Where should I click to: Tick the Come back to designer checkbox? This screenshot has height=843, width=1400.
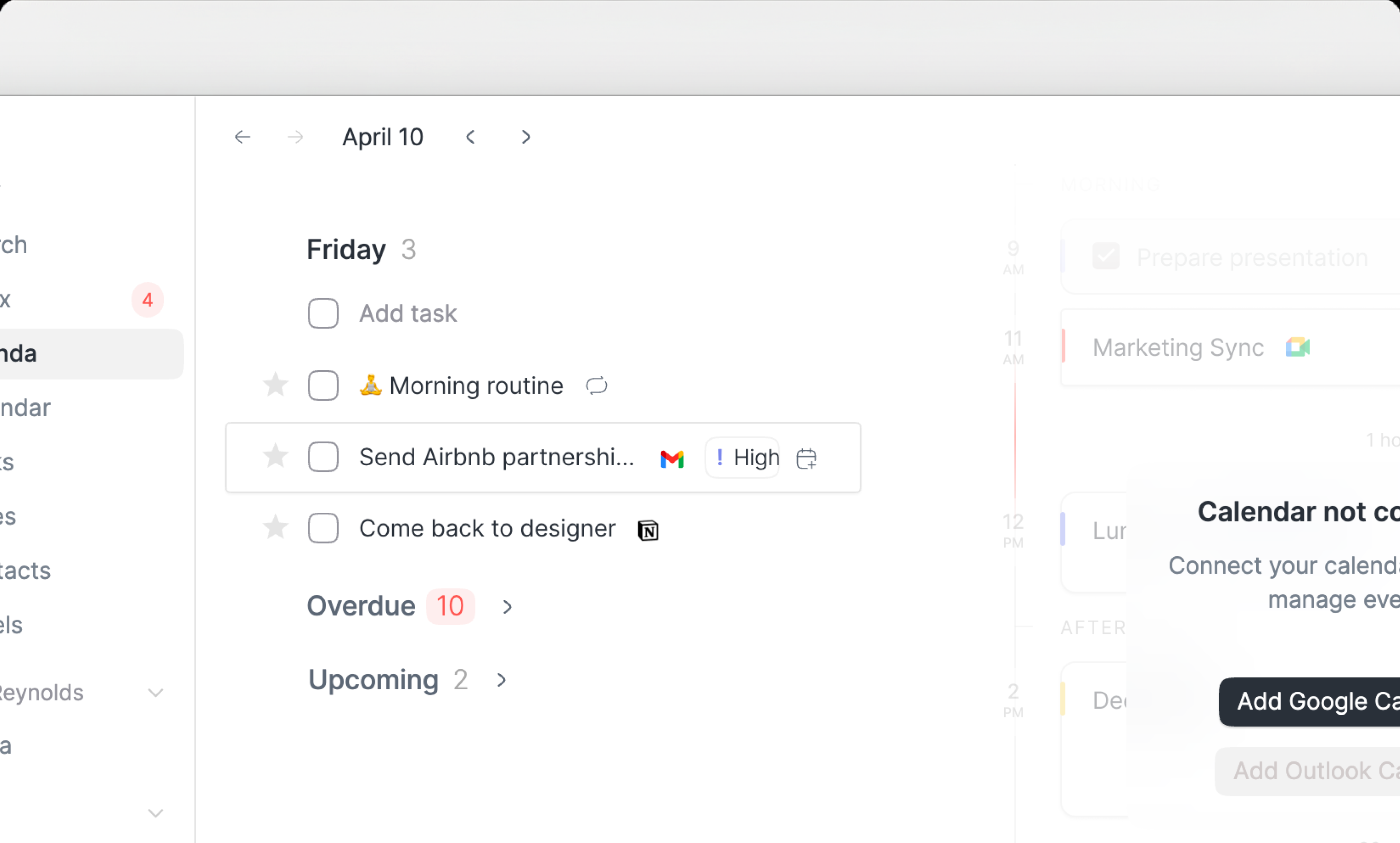pos(323,528)
